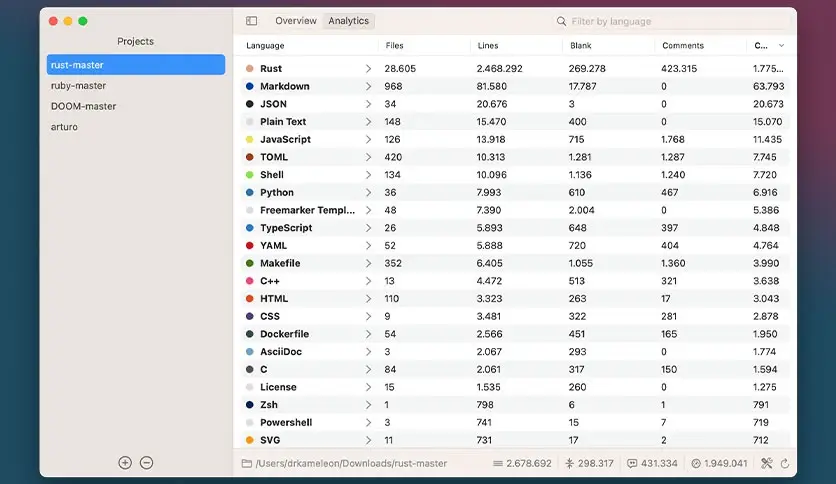Click the search magnifier icon
Image resolution: width=836 pixels, height=484 pixels.
pyautogui.click(x=561, y=21)
